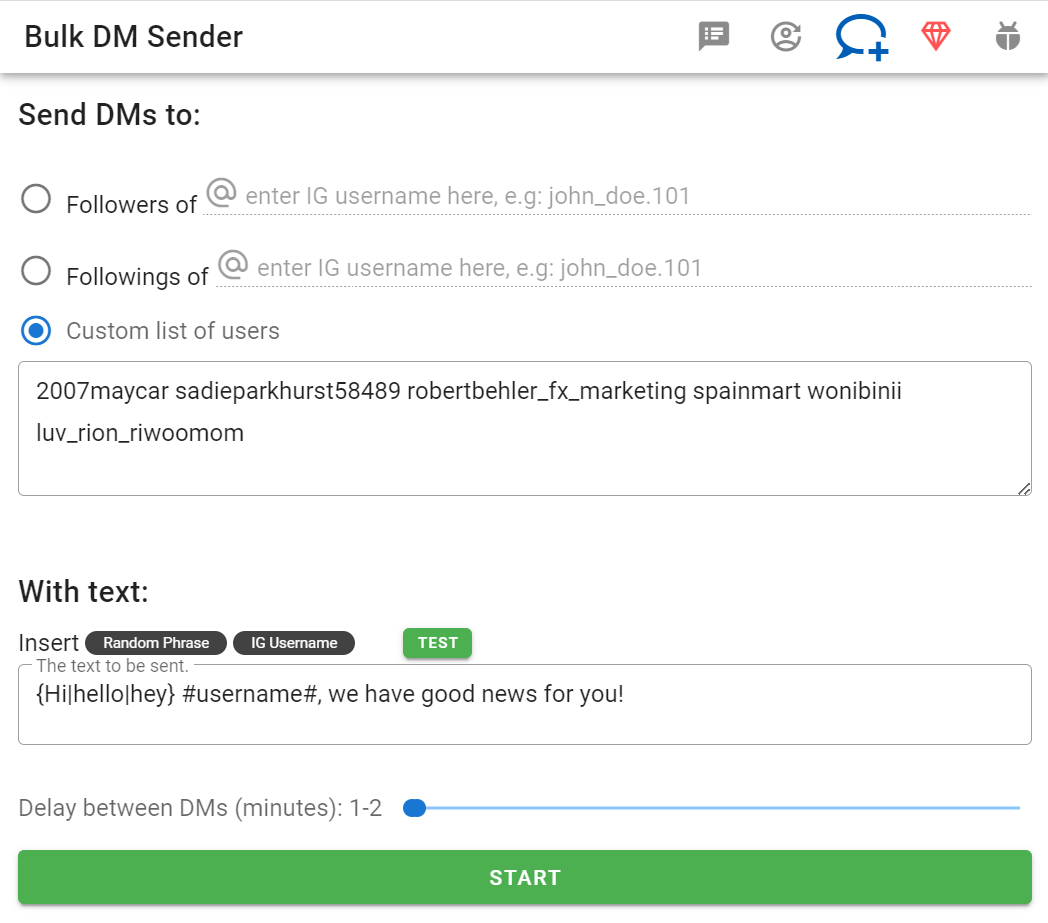Open the message list icon in header
1048x923 pixels.
click(713, 36)
